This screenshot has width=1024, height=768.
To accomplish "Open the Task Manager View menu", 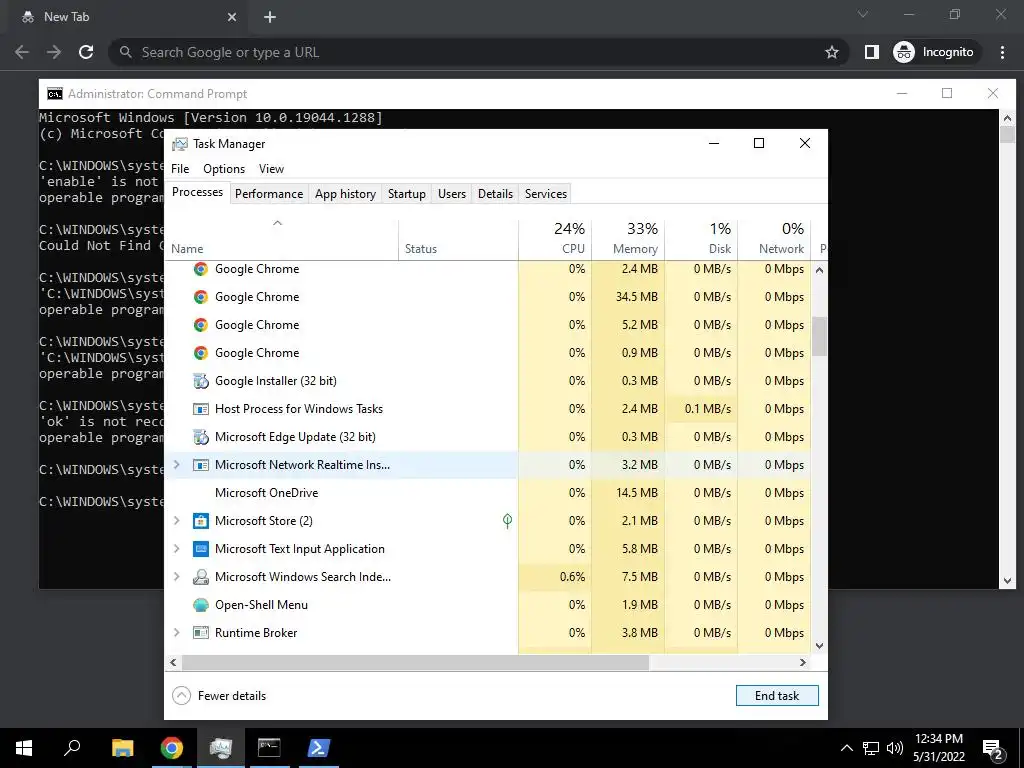I will pos(272,169).
